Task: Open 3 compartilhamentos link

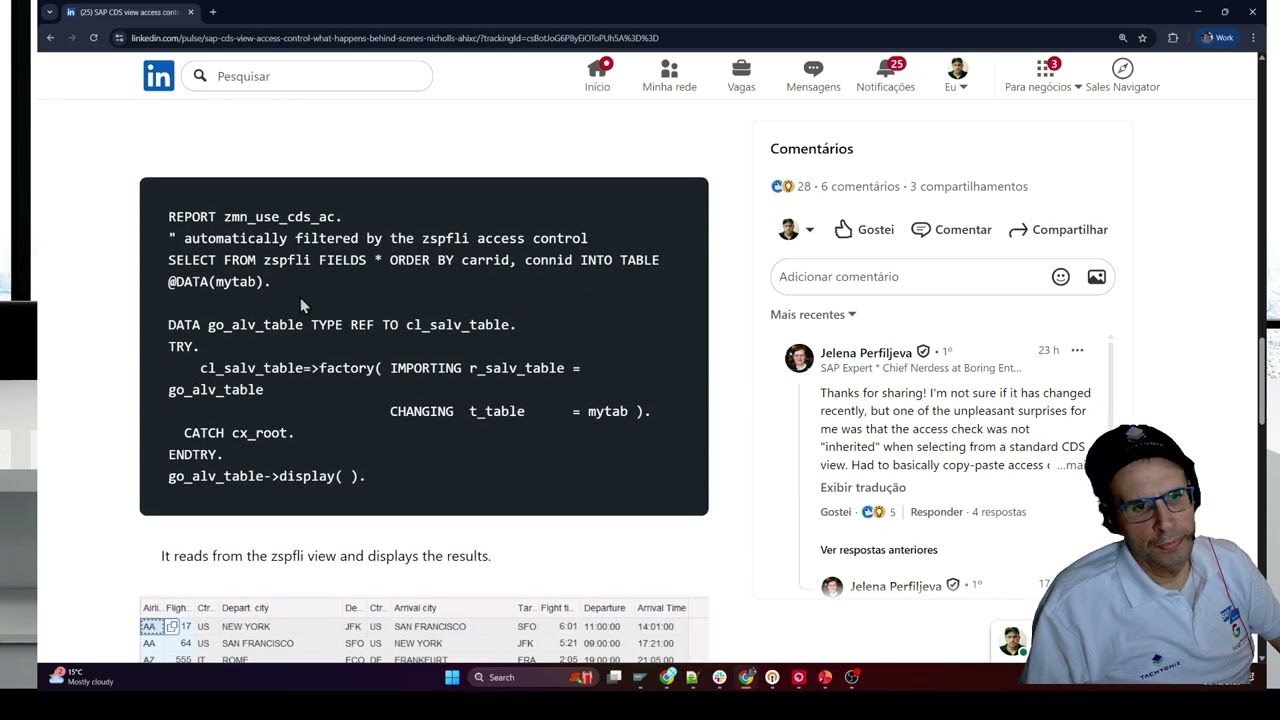Action: click(x=969, y=186)
